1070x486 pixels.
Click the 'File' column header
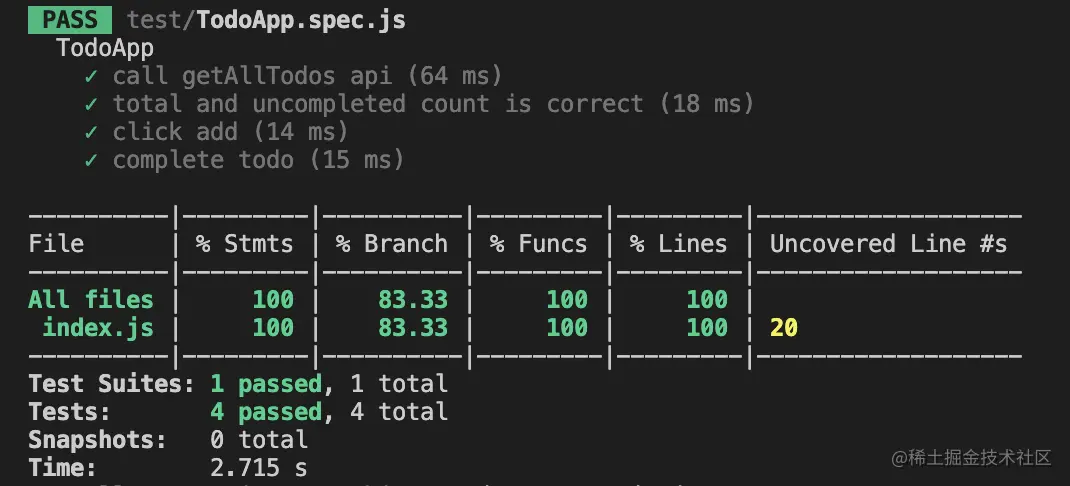[x=56, y=244]
